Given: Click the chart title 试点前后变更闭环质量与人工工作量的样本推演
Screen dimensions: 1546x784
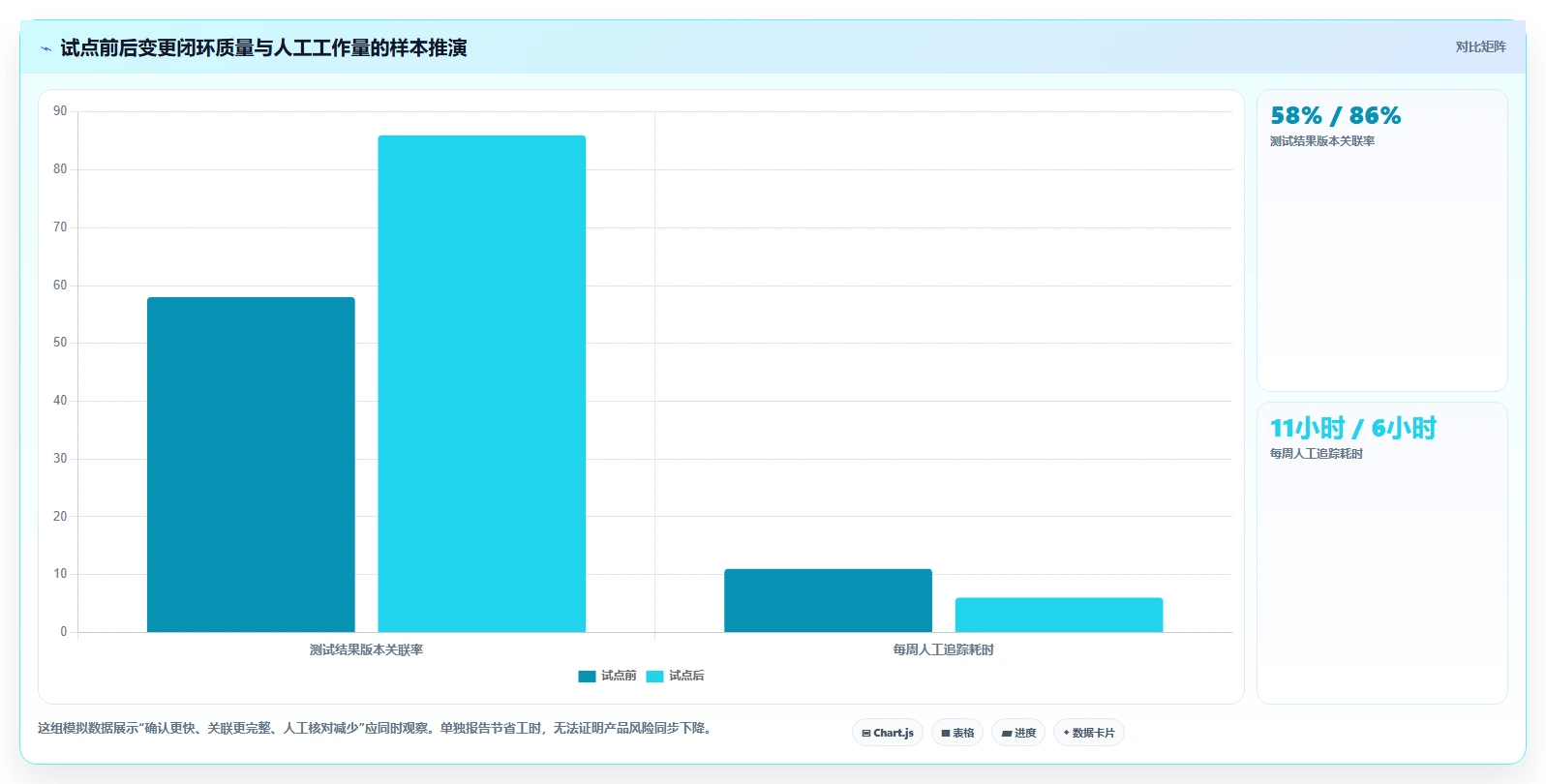Looking at the screenshot, I should tap(263, 47).
